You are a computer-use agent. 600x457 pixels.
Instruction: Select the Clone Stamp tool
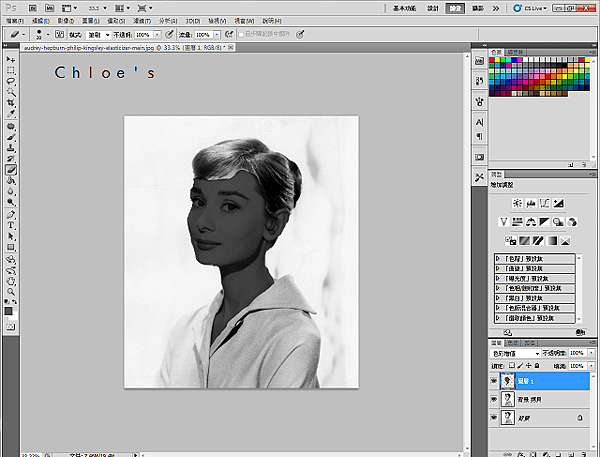pos(11,148)
